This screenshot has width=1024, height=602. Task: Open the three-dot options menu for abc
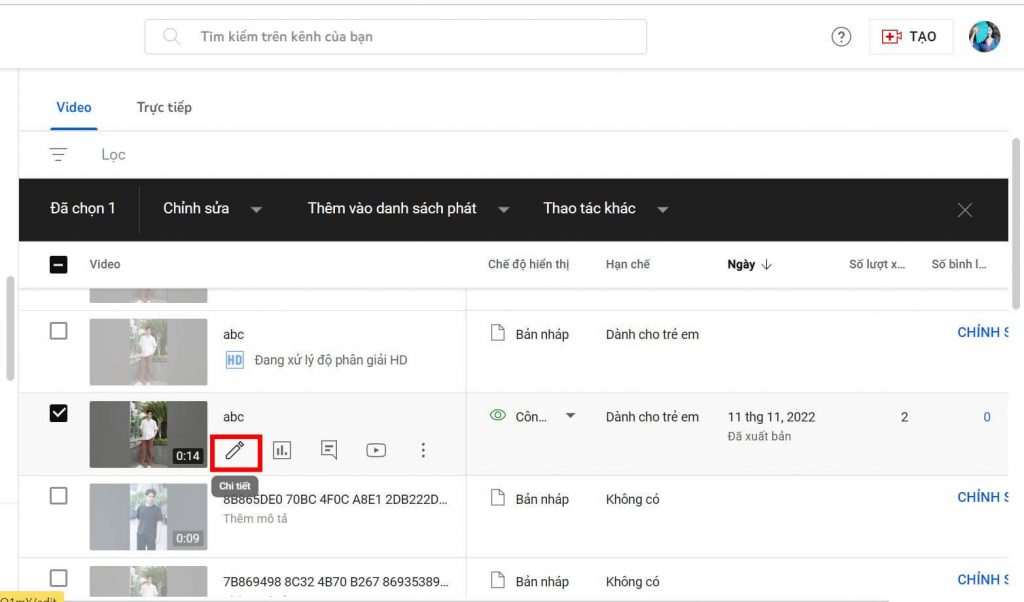tap(423, 450)
